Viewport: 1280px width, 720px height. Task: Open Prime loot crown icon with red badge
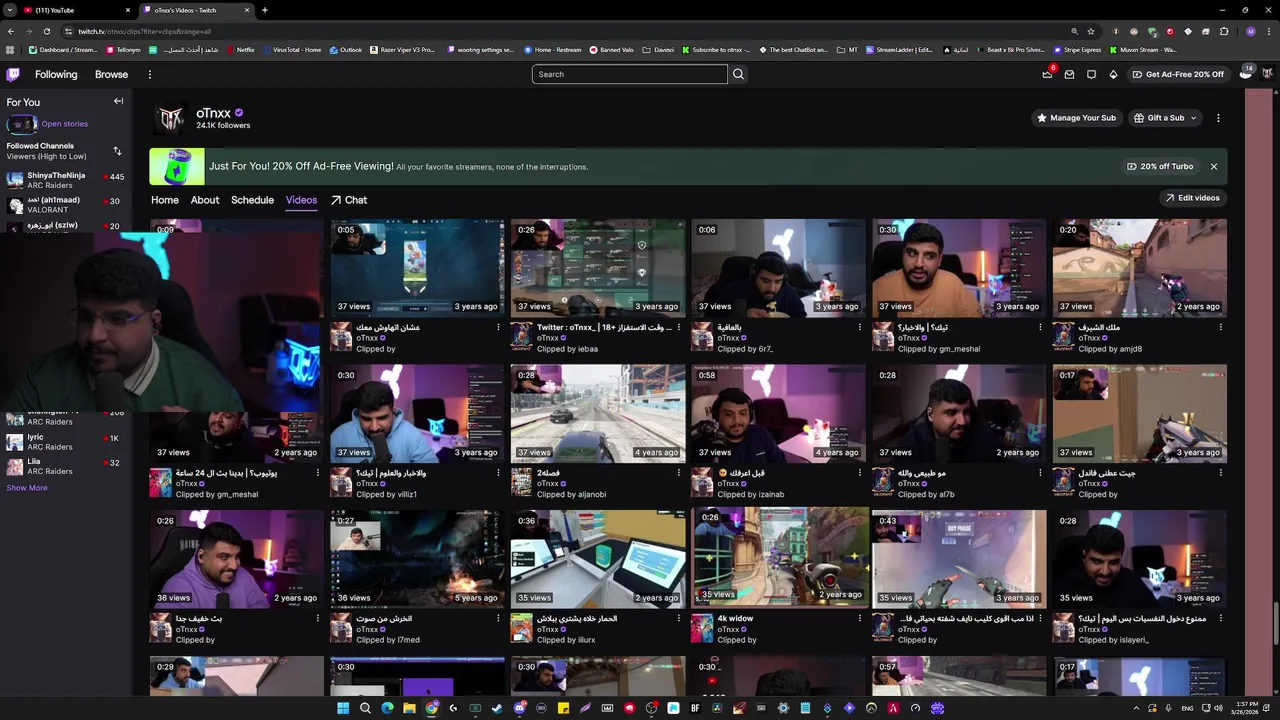1047,74
